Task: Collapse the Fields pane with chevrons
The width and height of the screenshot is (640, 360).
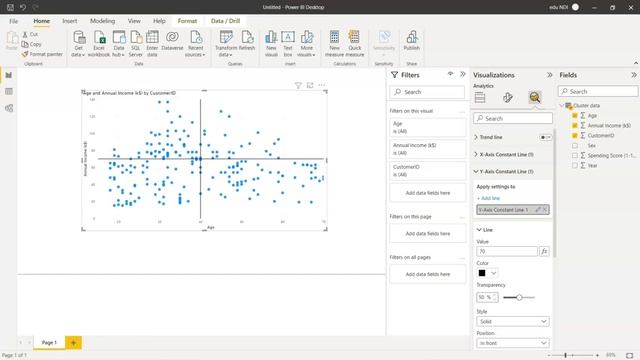Action: (x=633, y=75)
